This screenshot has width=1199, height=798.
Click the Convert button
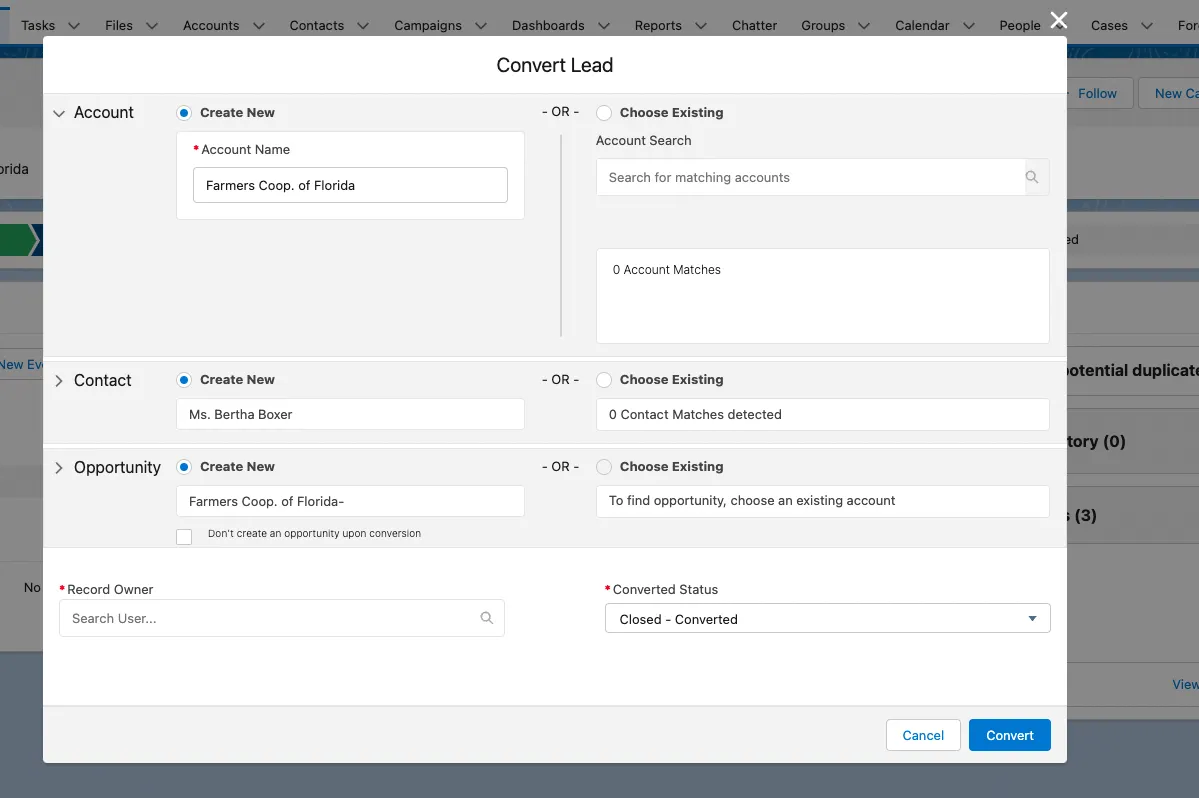click(1009, 735)
